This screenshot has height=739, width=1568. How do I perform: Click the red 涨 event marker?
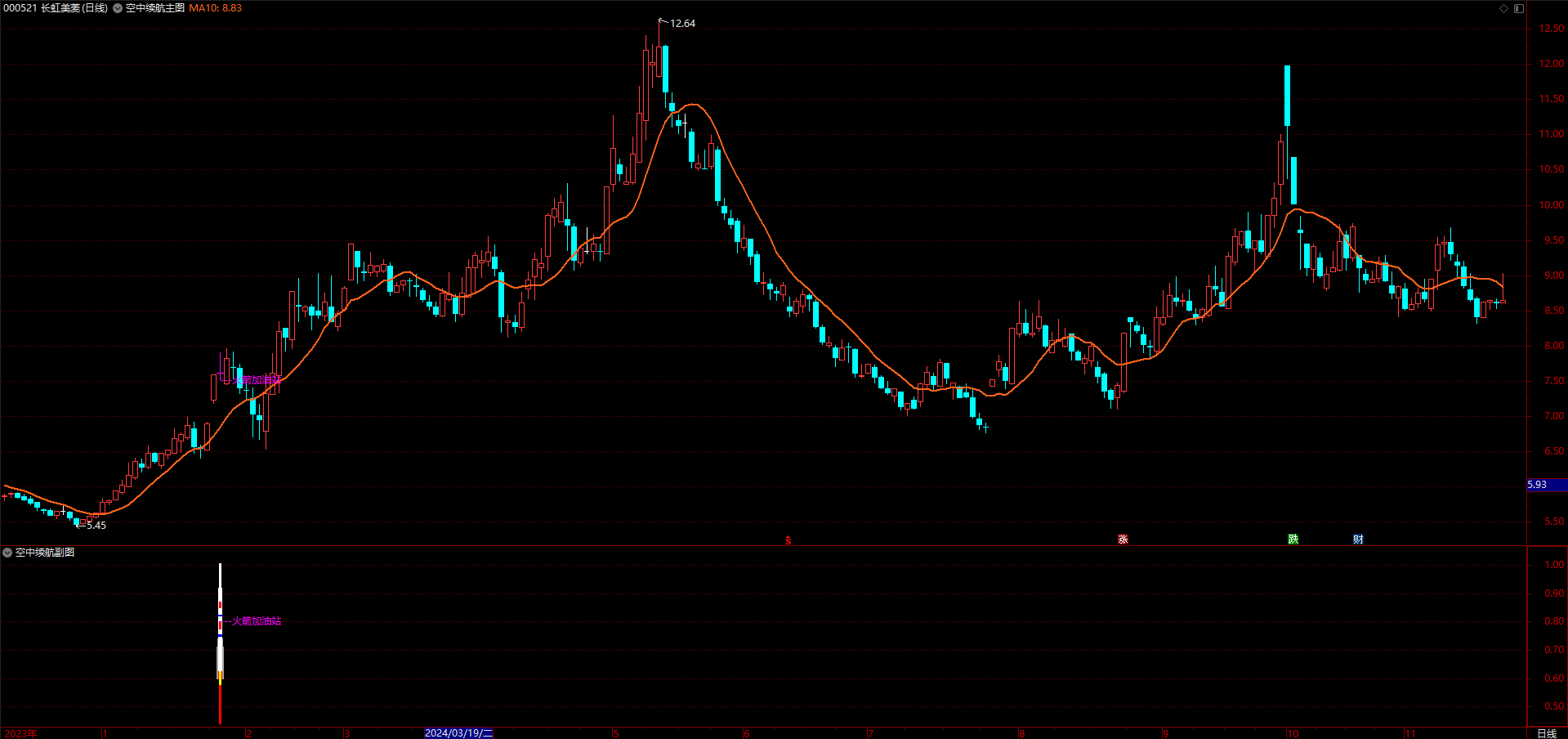1124,540
